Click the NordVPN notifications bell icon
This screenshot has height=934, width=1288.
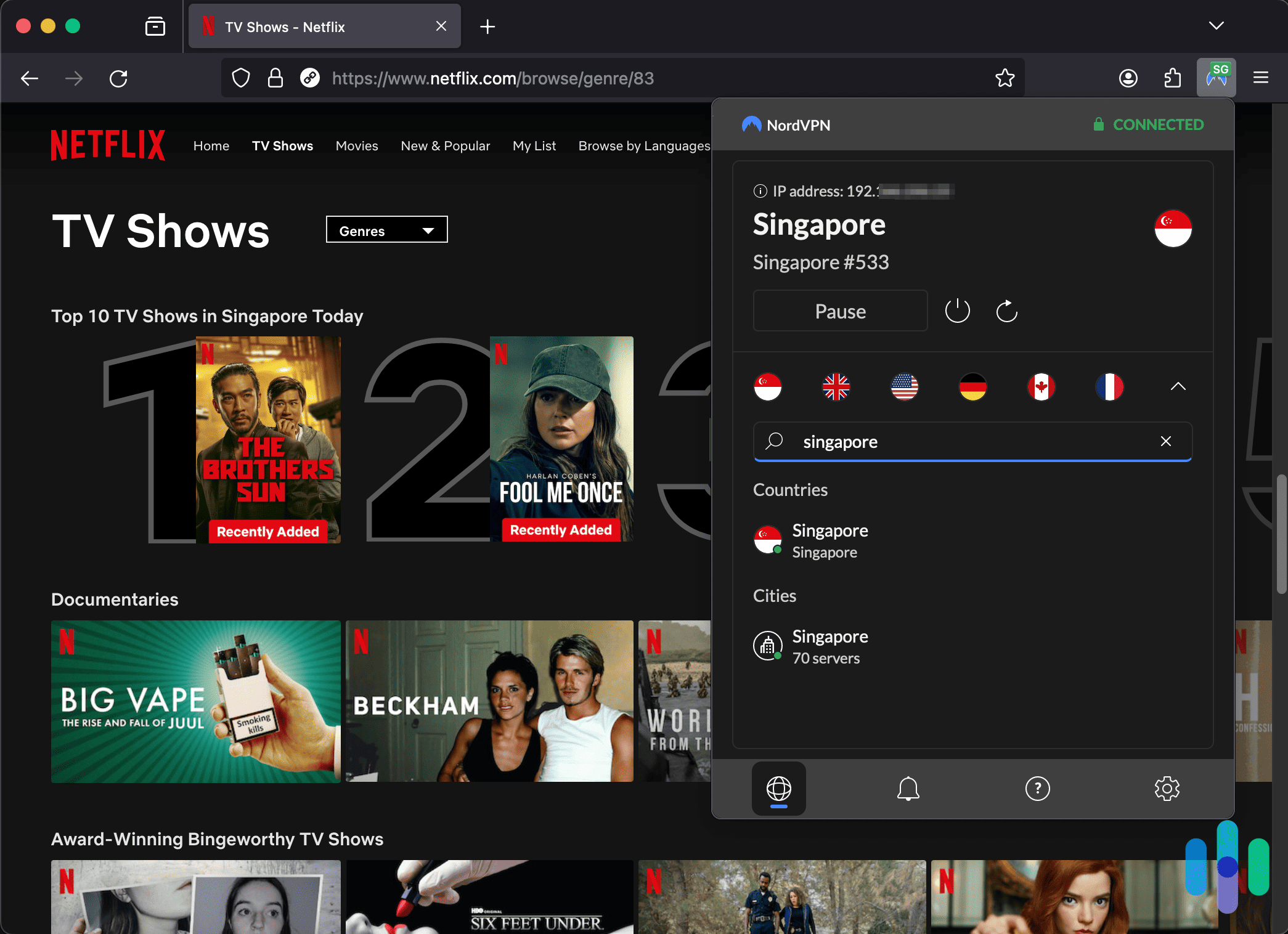point(907,788)
